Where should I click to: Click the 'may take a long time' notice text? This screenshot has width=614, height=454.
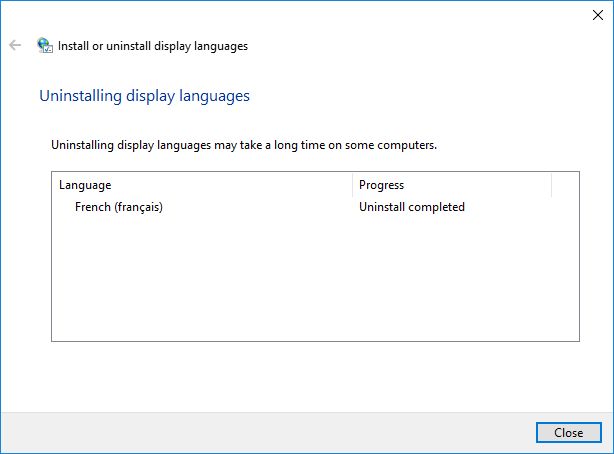(x=244, y=145)
